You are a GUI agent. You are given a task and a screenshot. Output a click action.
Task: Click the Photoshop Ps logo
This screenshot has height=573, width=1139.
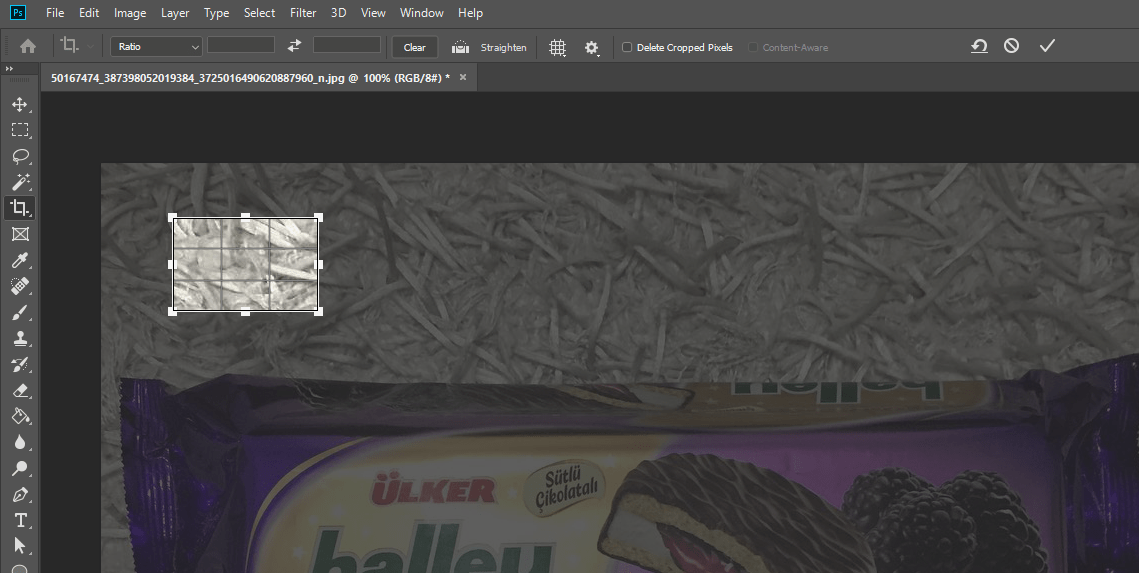click(17, 12)
